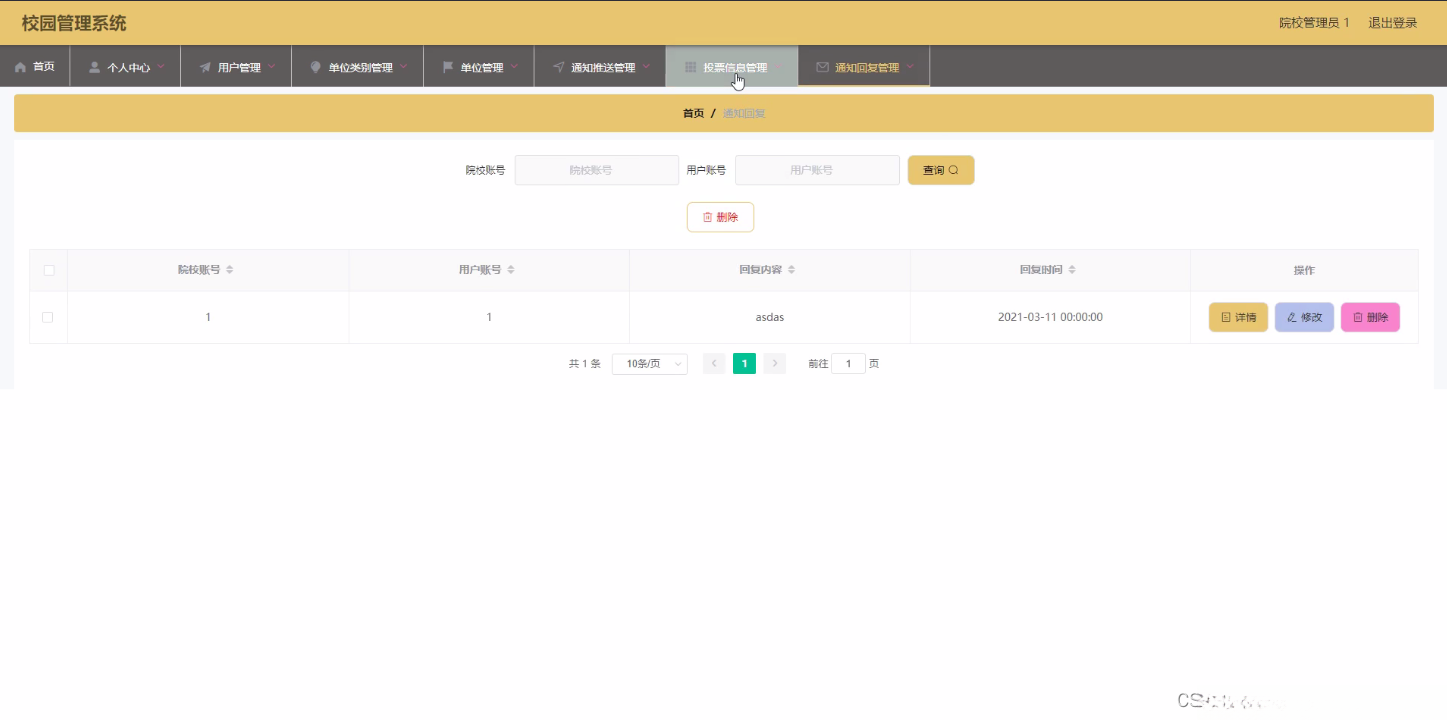This screenshot has width=1447, height=720.
Task: Click the asdas reply content cell
Action: 769,317
